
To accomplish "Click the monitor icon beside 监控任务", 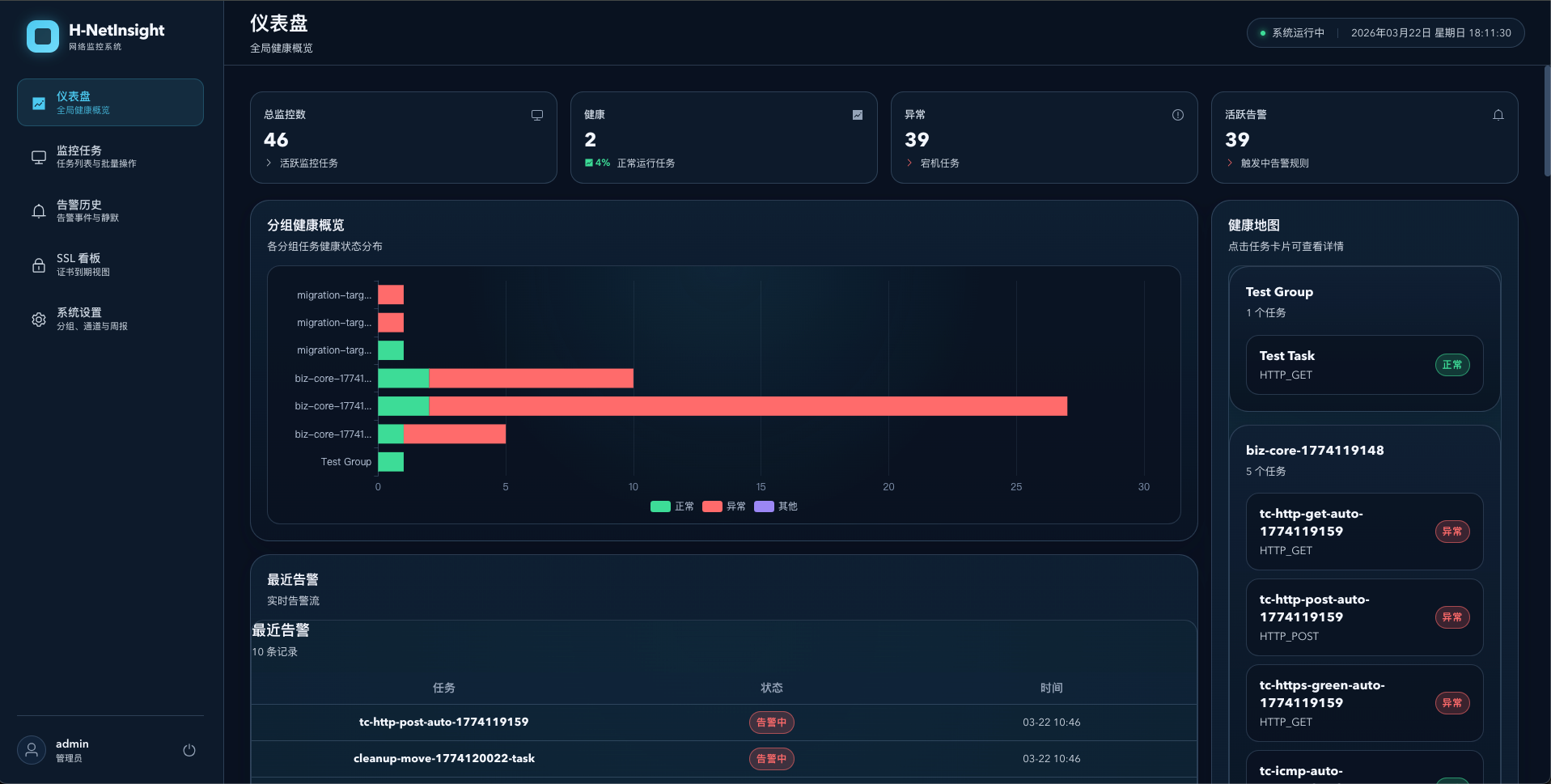I will click(39, 157).
